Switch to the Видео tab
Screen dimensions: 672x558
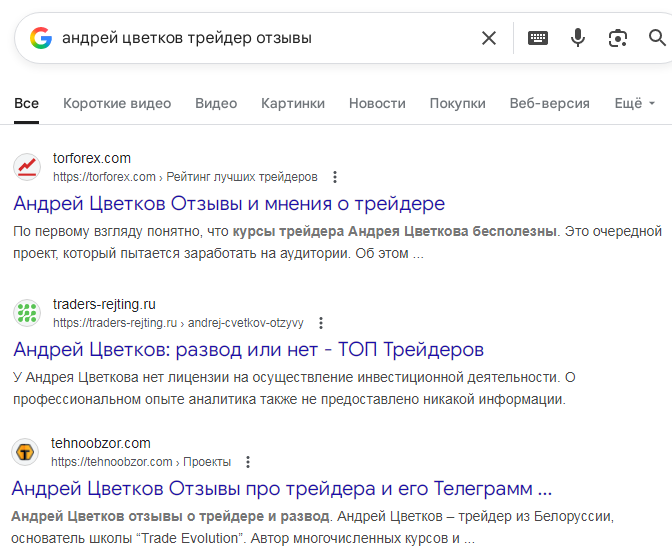pyautogui.click(x=216, y=103)
